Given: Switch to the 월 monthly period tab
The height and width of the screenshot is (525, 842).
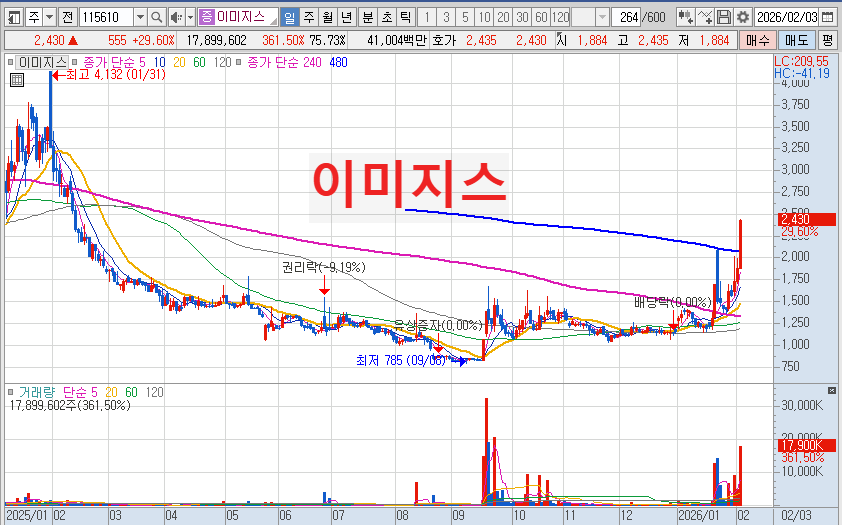Looking at the screenshot, I should pyautogui.click(x=328, y=18).
